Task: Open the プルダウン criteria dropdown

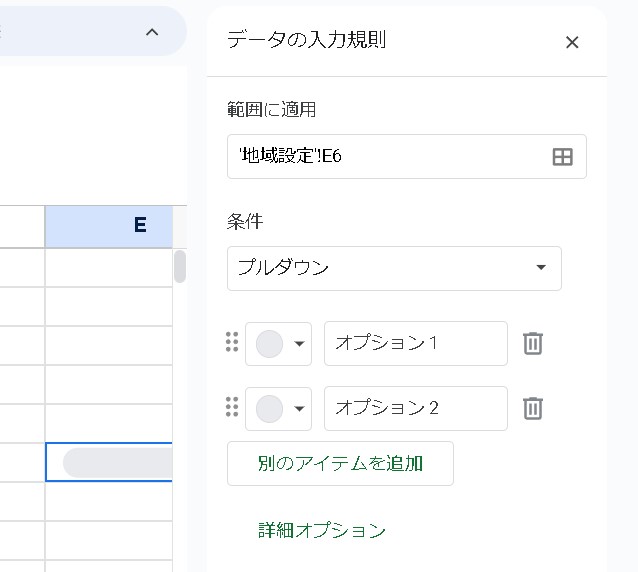Action: [394, 268]
